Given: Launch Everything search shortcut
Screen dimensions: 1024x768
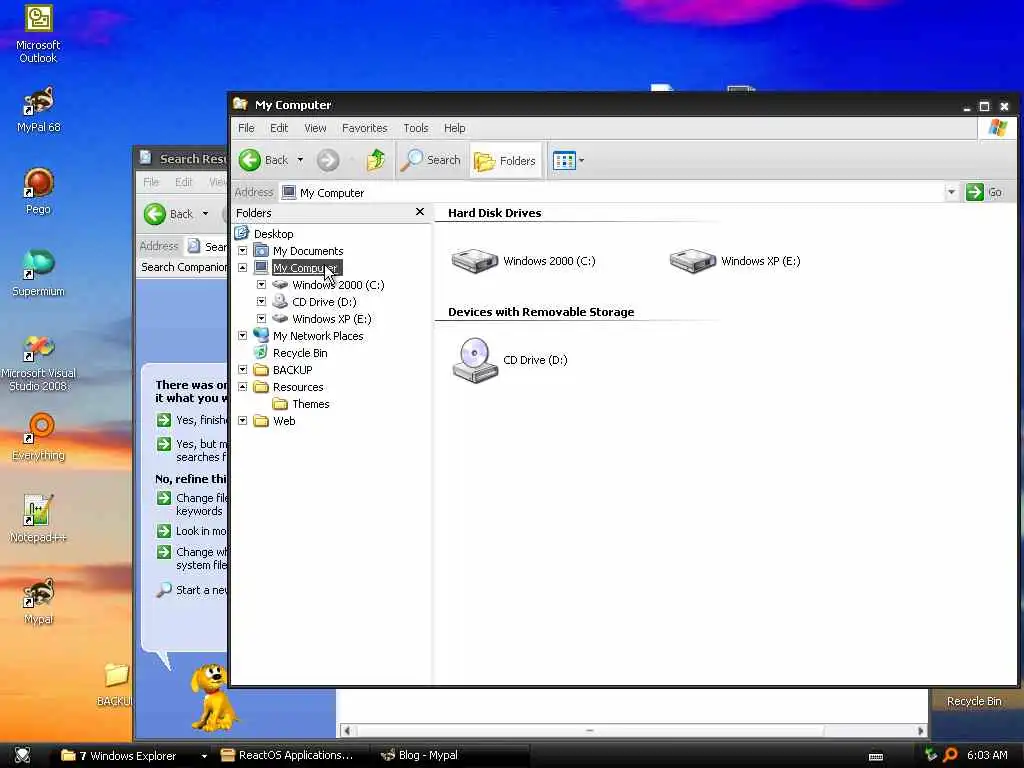Looking at the screenshot, I should (x=38, y=436).
